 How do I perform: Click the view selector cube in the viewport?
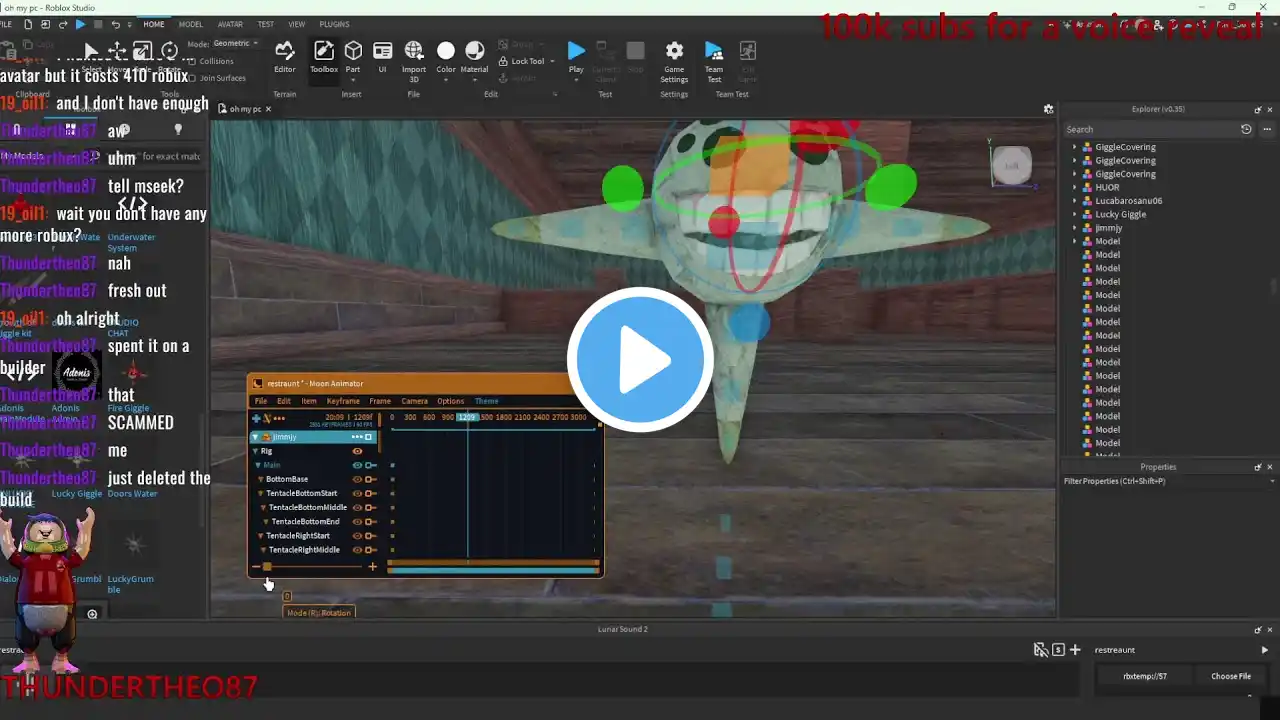(1011, 165)
